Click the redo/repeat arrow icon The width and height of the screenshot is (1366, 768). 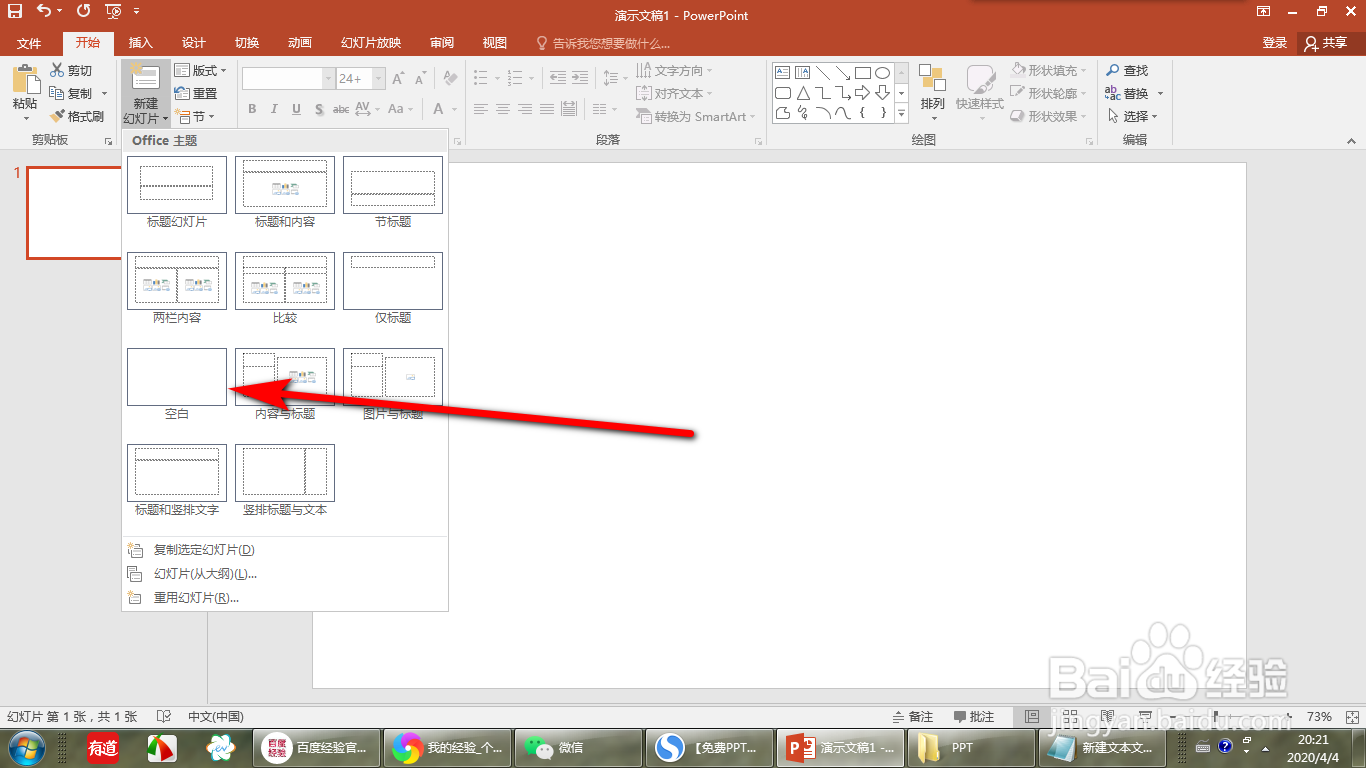(83, 12)
